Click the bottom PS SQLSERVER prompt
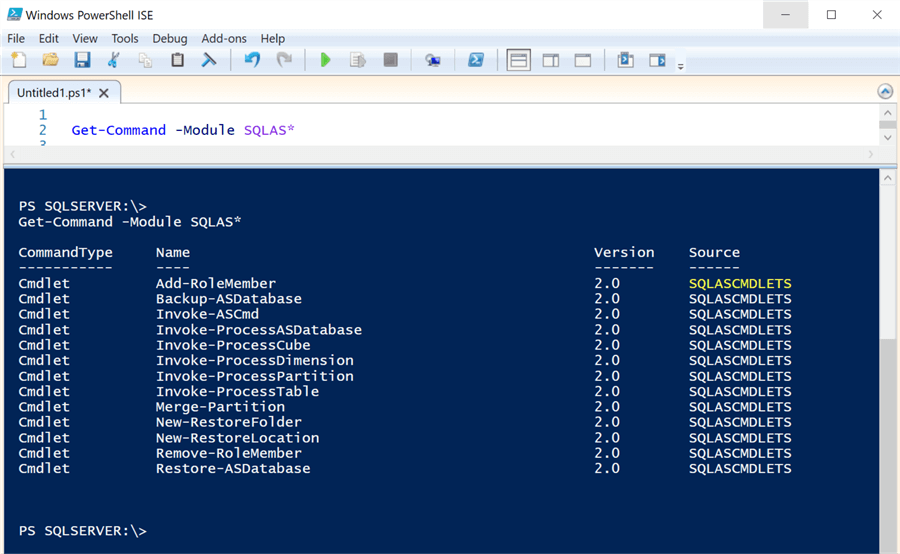Viewport: 900px width, 554px height. tap(83, 531)
